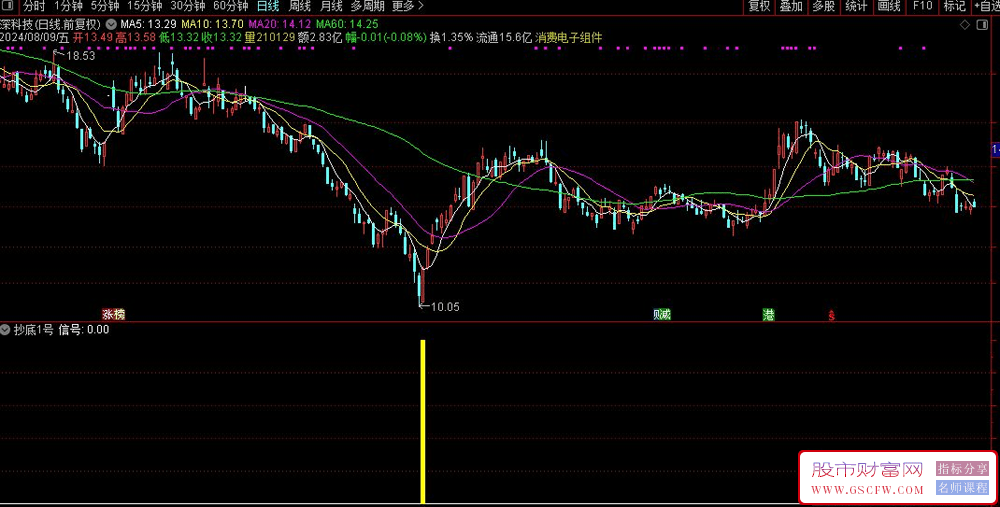Expand the 更多 periods menu
Viewport: 1000px width, 507px height.
[407, 6]
